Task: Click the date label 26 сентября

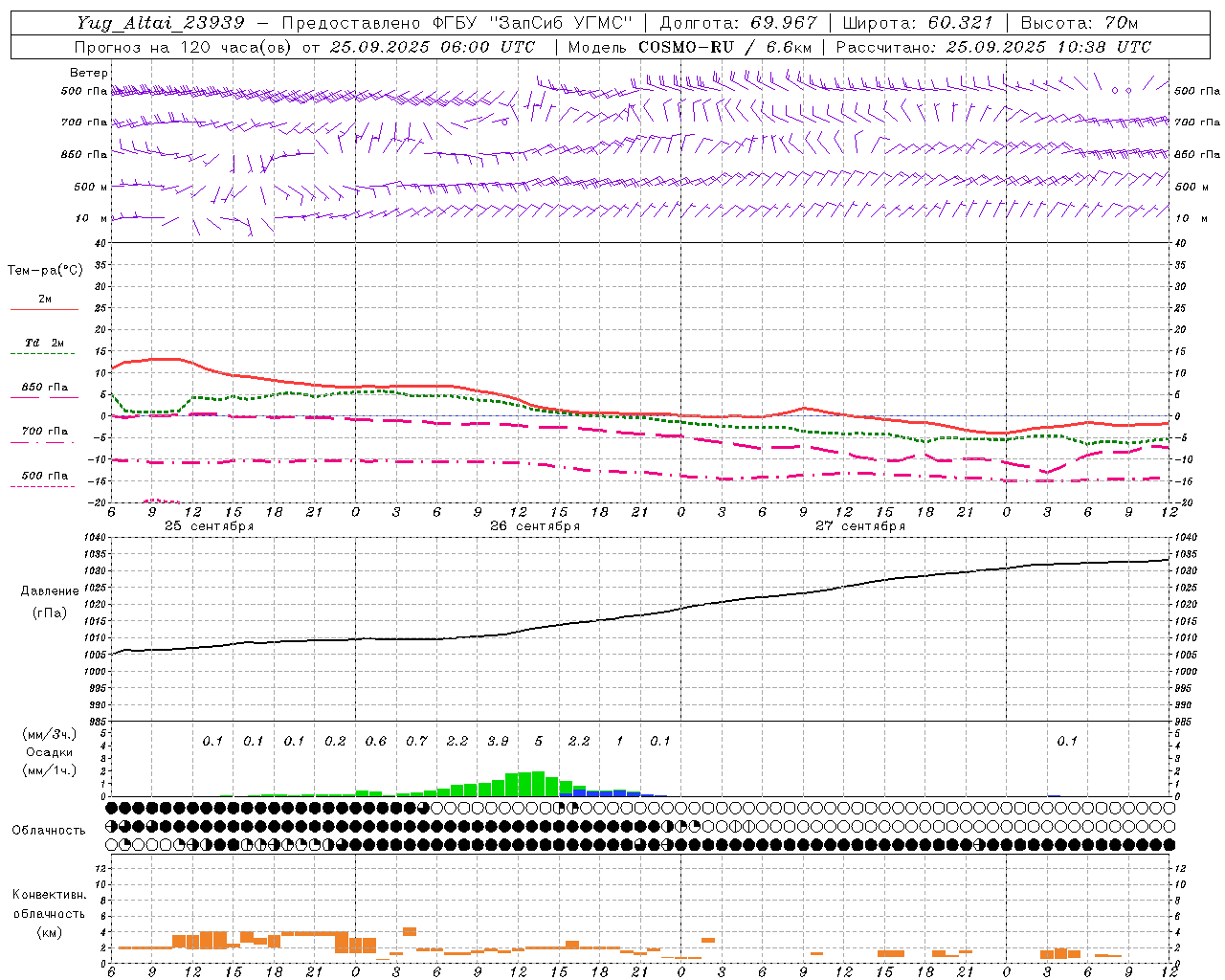Action: (535, 526)
